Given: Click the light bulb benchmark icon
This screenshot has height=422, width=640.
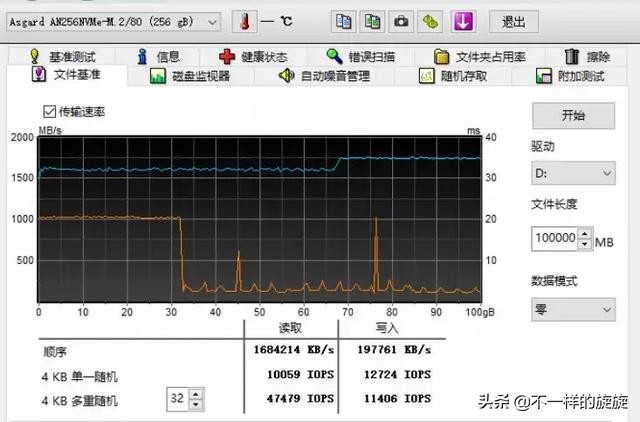Looking at the screenshot, I should 35,56.
